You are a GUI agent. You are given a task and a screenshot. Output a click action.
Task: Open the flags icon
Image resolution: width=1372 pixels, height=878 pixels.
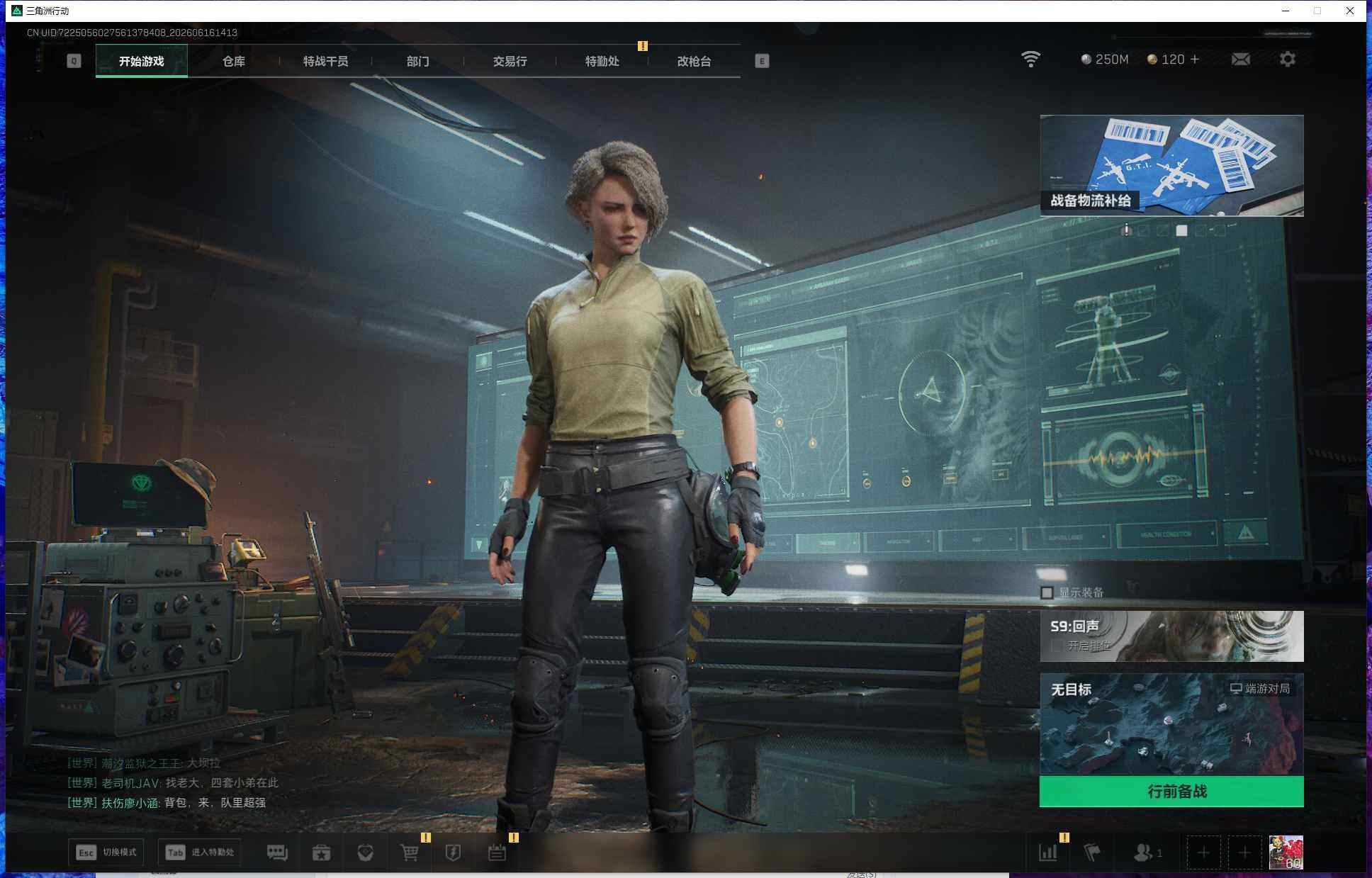[1092, 852]
